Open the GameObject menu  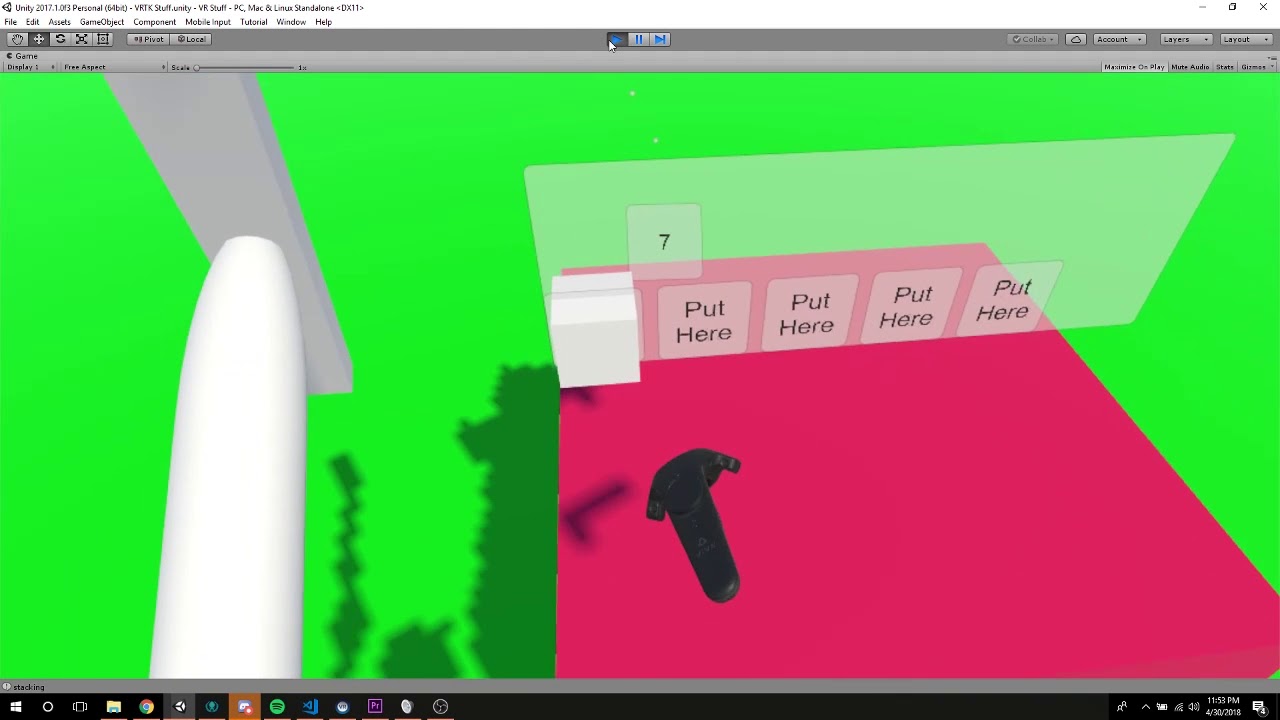coord(102,22)
